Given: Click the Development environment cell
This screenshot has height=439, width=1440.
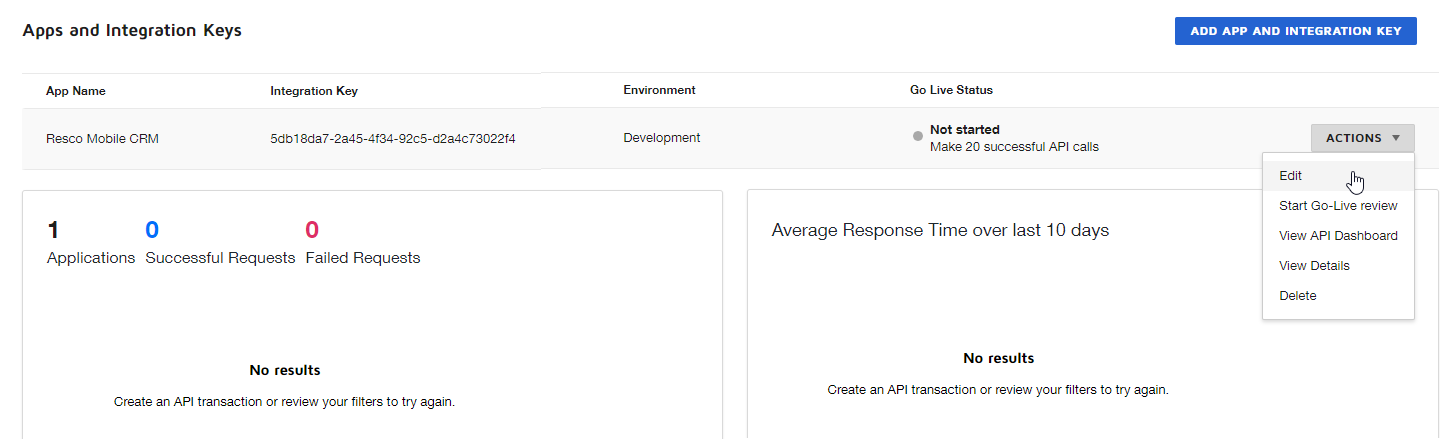Looking at the screenshot, I should click(x=661, y=138).
